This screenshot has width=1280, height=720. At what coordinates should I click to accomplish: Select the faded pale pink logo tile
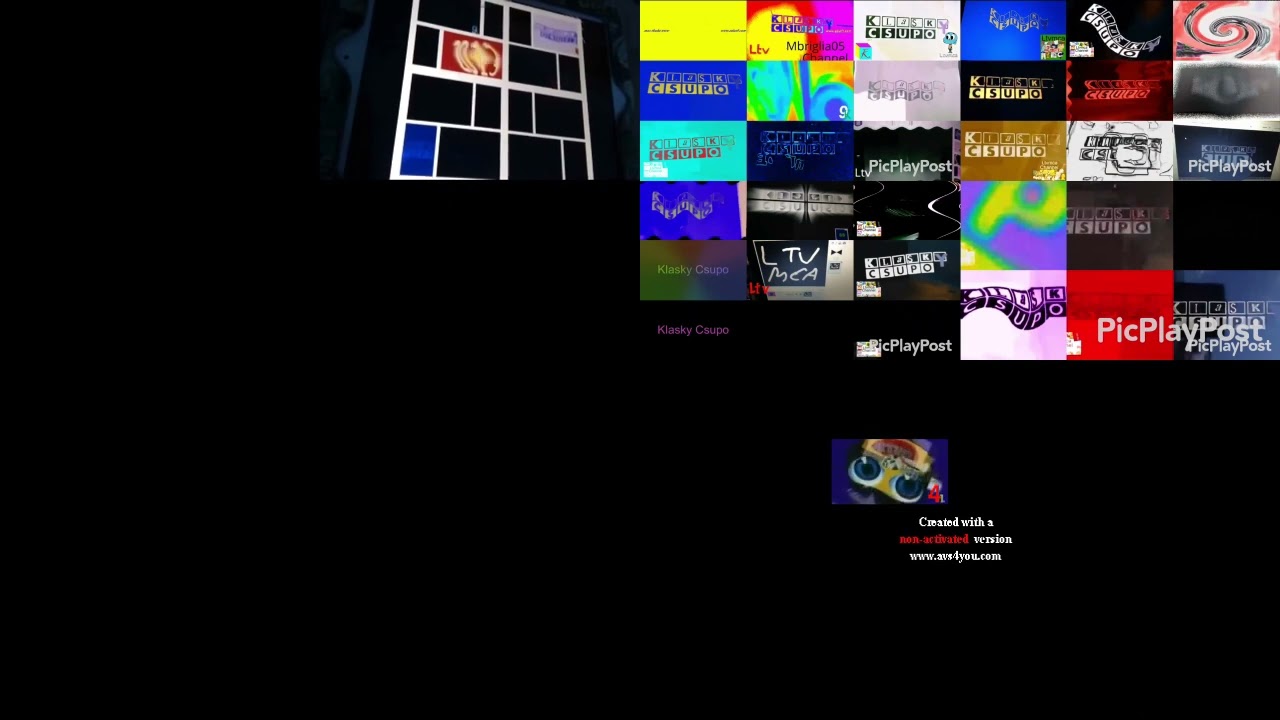click(906, 90)
